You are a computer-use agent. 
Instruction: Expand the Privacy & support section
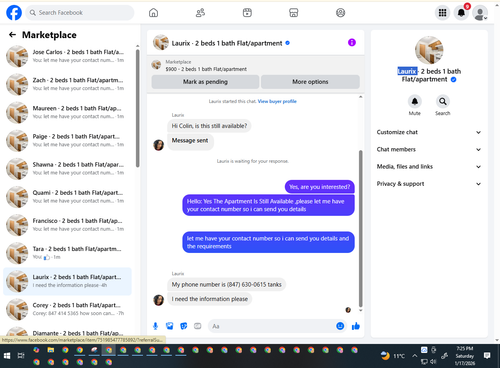tap(429, 184)
